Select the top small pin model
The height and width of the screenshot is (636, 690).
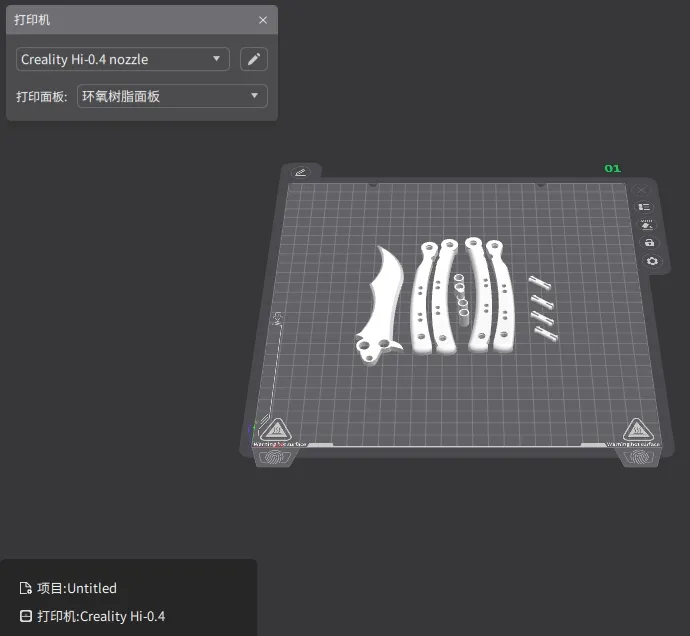tap(538, 281)
